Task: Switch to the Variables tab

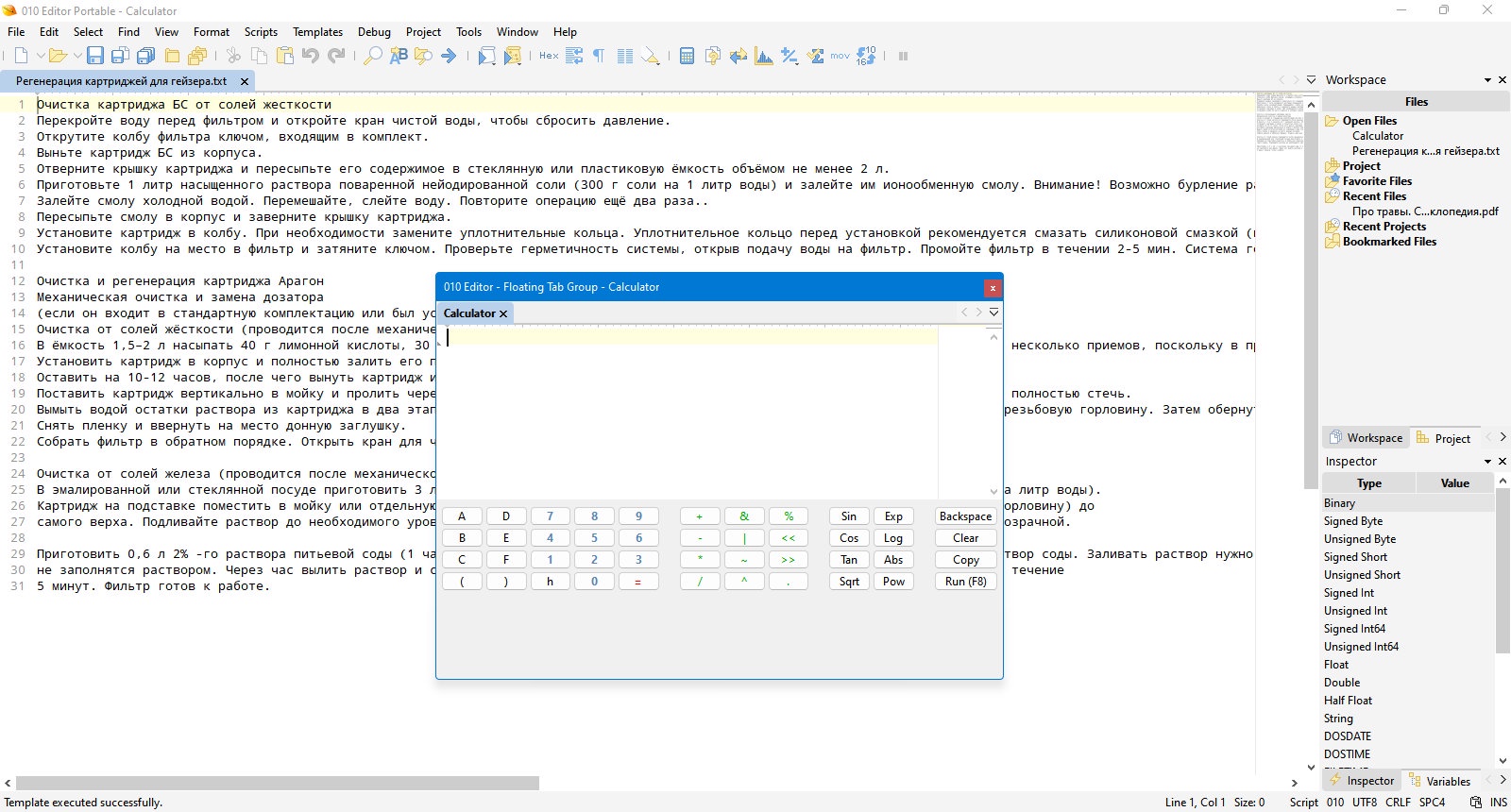Action: [1440, 781]
